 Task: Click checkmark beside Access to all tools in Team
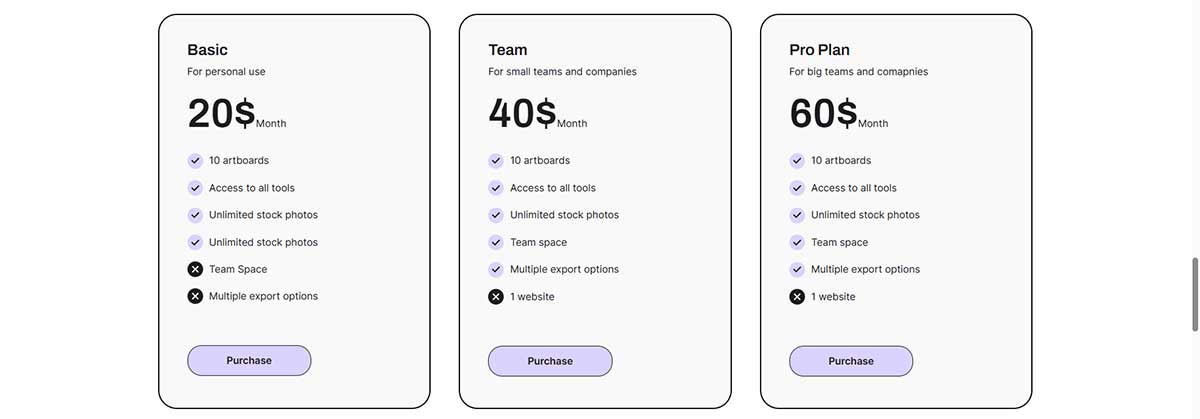click(496, 188)
